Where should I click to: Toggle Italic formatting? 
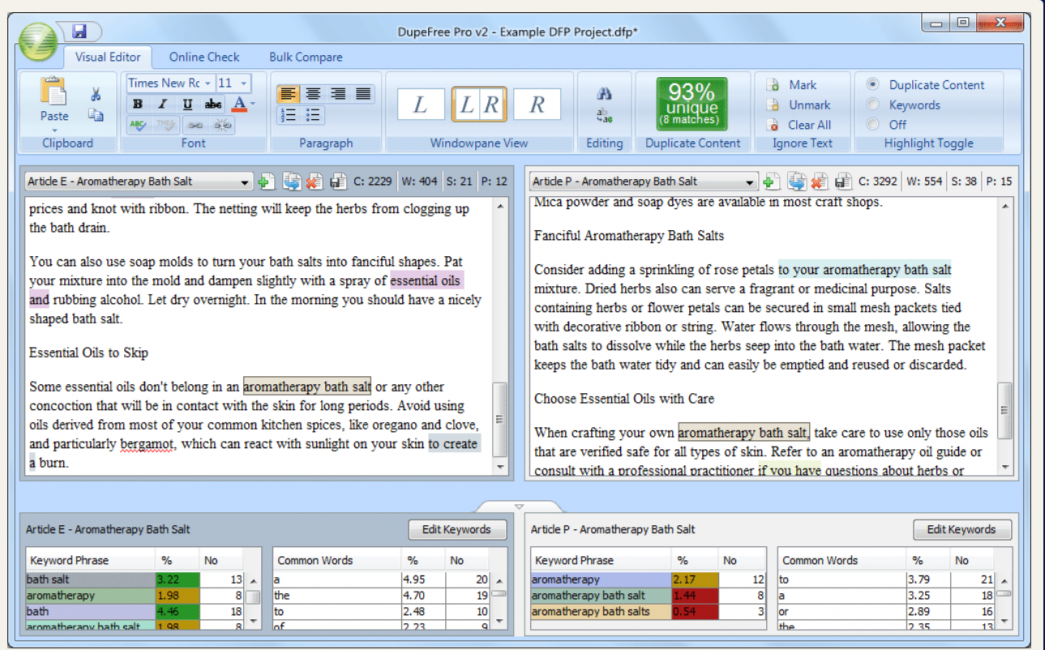tap(162, 104)
